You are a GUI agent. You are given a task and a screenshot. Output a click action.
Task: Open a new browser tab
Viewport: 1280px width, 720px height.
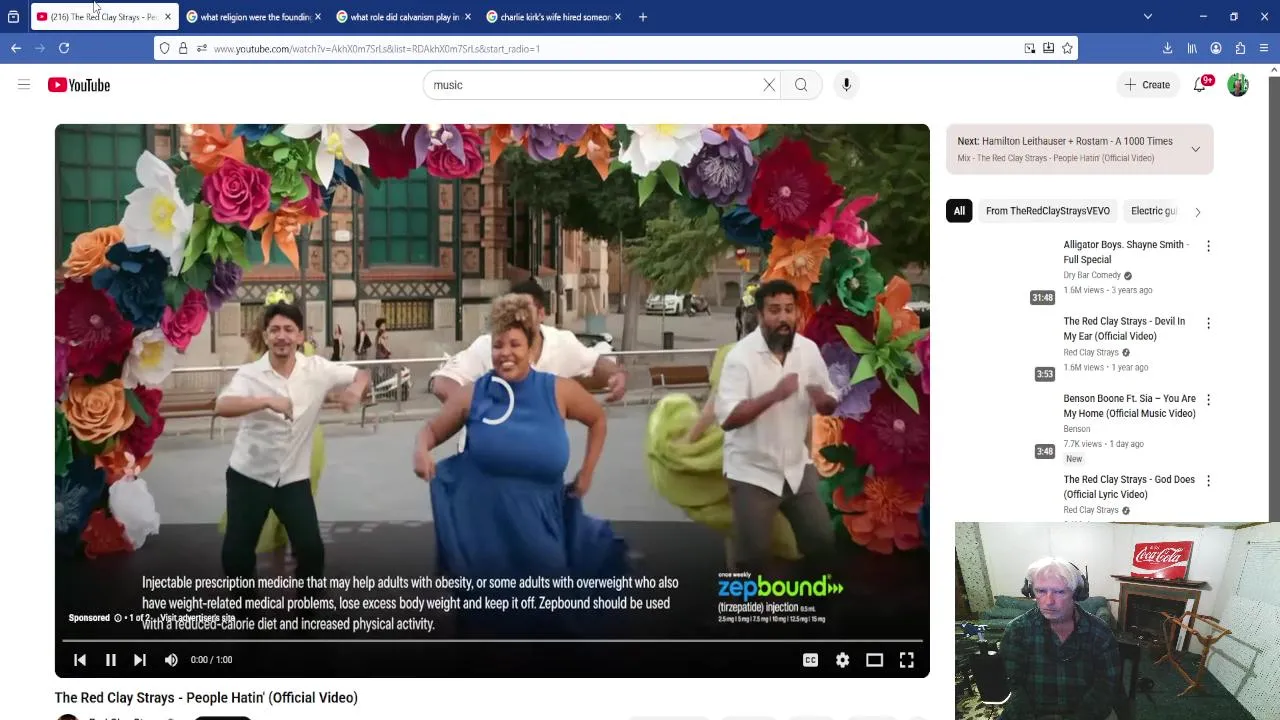tap(643, 17)
